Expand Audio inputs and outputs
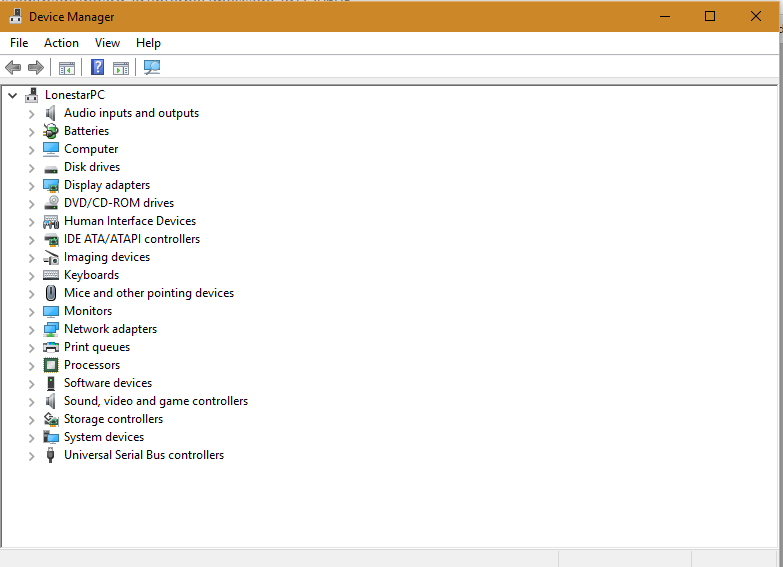This screenshot has width=783, height=567. (x=31, y=114)
